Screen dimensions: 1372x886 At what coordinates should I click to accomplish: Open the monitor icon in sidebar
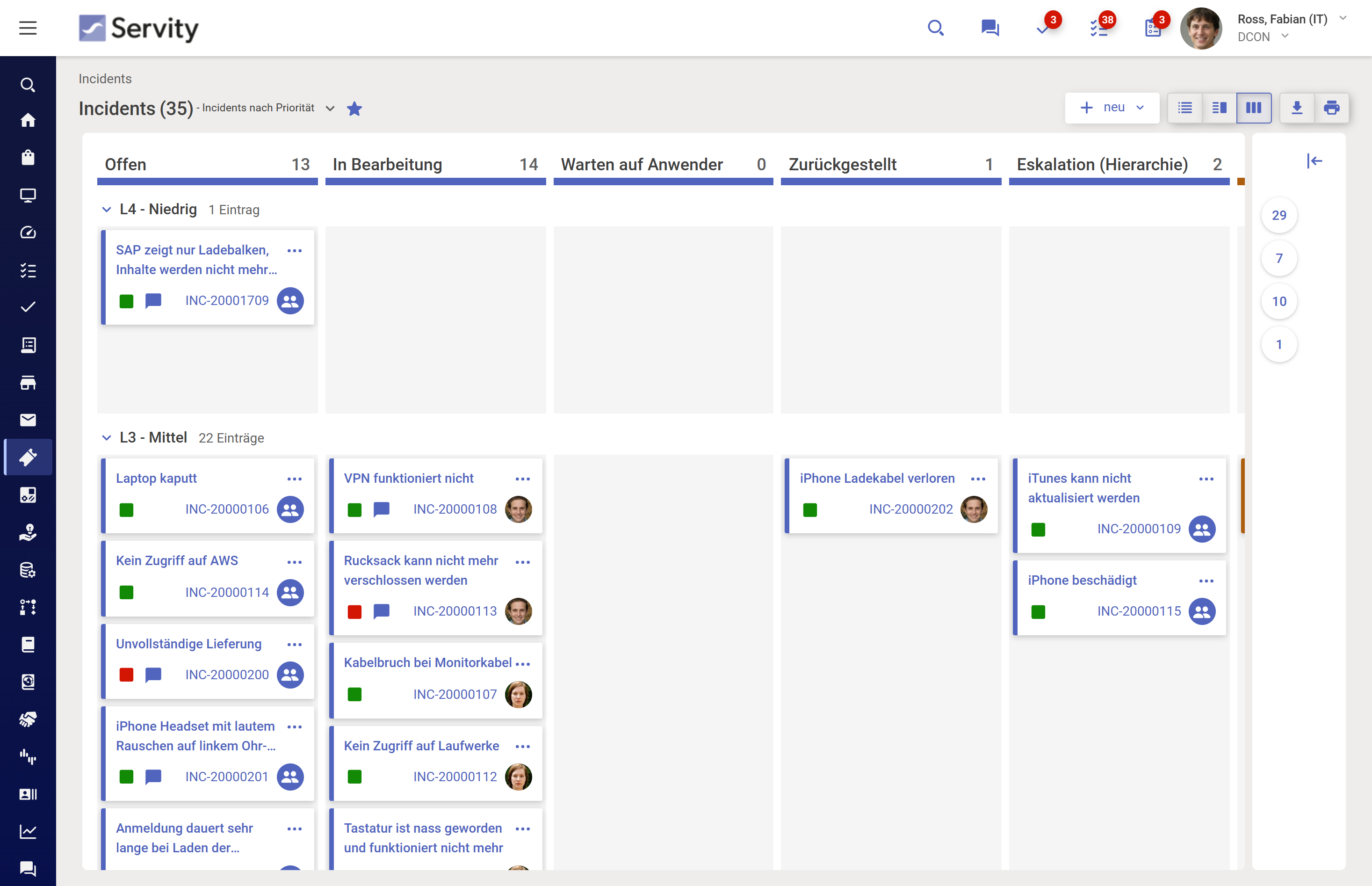pos(28,195)
